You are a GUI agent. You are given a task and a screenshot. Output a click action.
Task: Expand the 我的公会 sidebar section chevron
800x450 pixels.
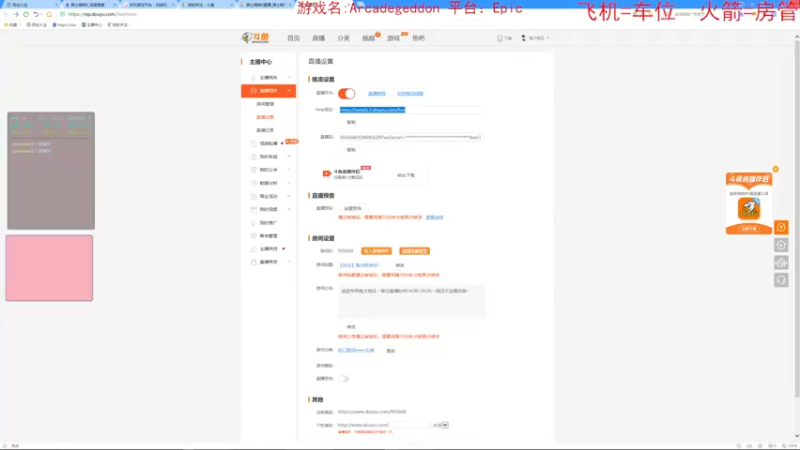tap(289, 170)
